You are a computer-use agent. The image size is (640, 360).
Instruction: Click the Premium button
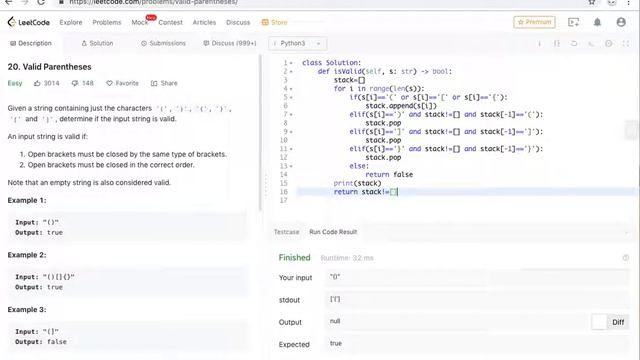[534, 22]
